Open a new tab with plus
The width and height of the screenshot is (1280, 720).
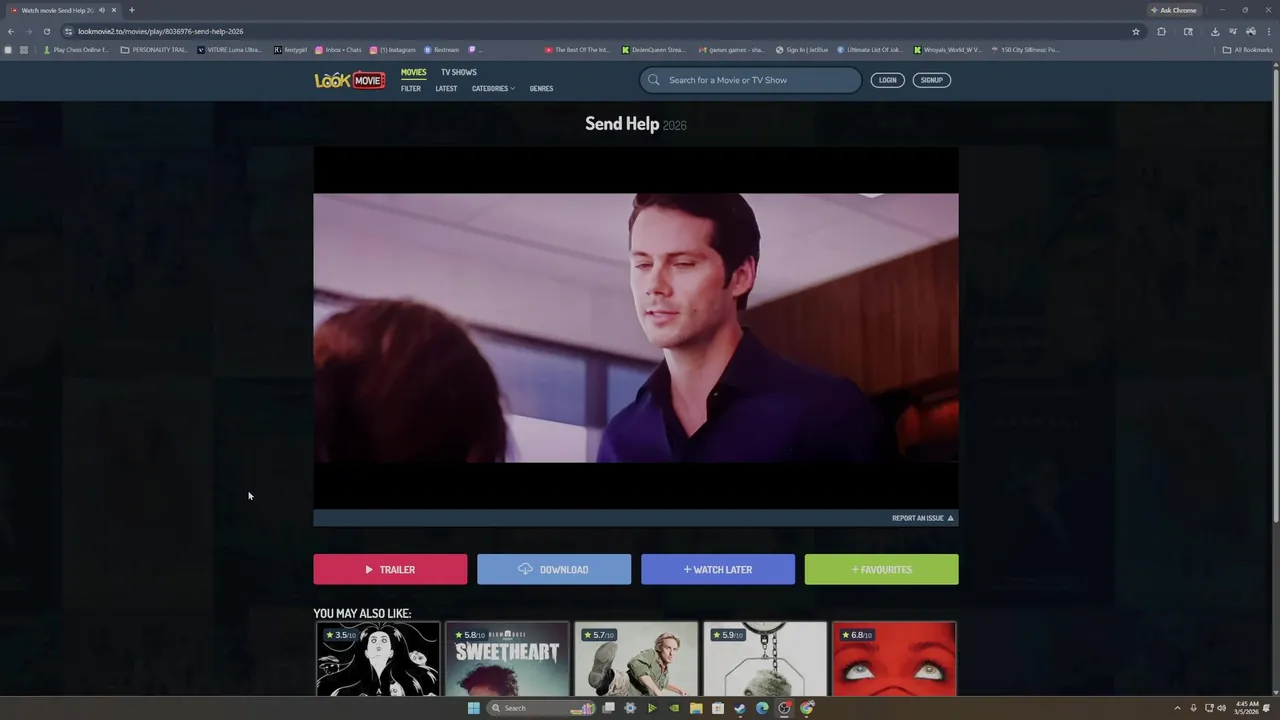[x=131, y=10]
